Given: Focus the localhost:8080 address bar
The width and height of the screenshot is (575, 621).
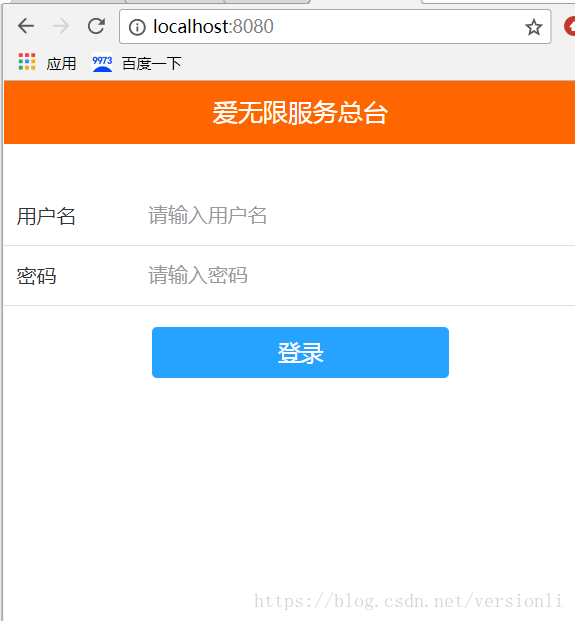Looking at the screenshot, I should pos(335,27).
